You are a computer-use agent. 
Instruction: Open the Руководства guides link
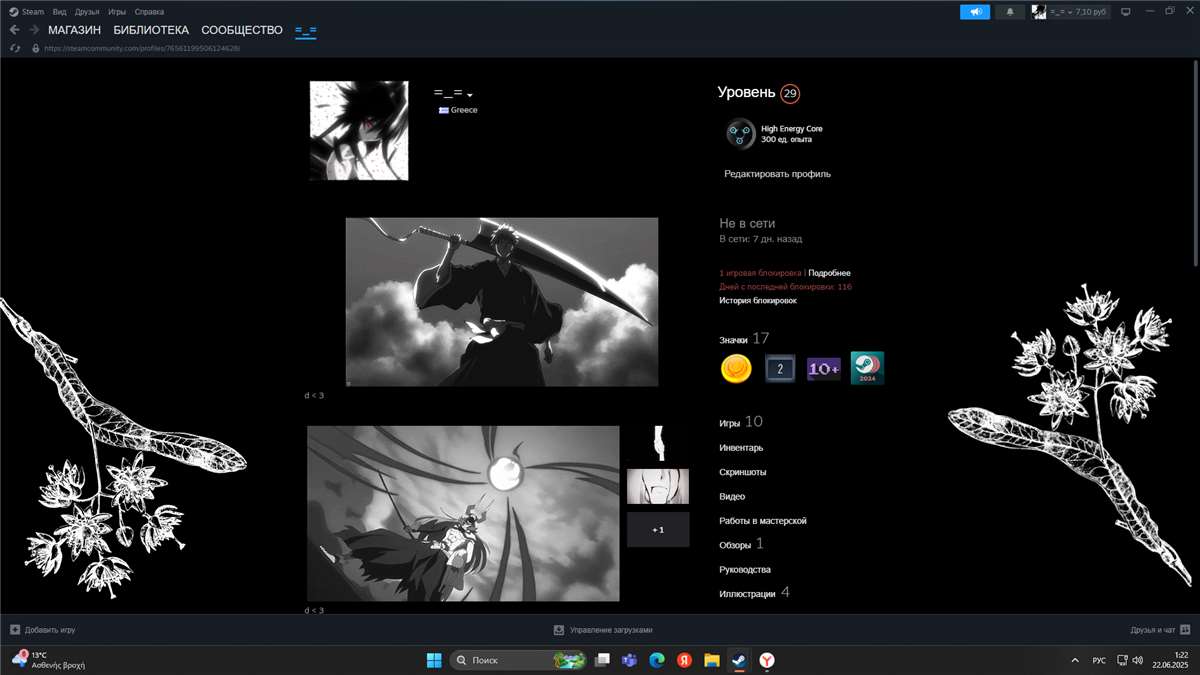pyautogui.click(x=745, y=569)
